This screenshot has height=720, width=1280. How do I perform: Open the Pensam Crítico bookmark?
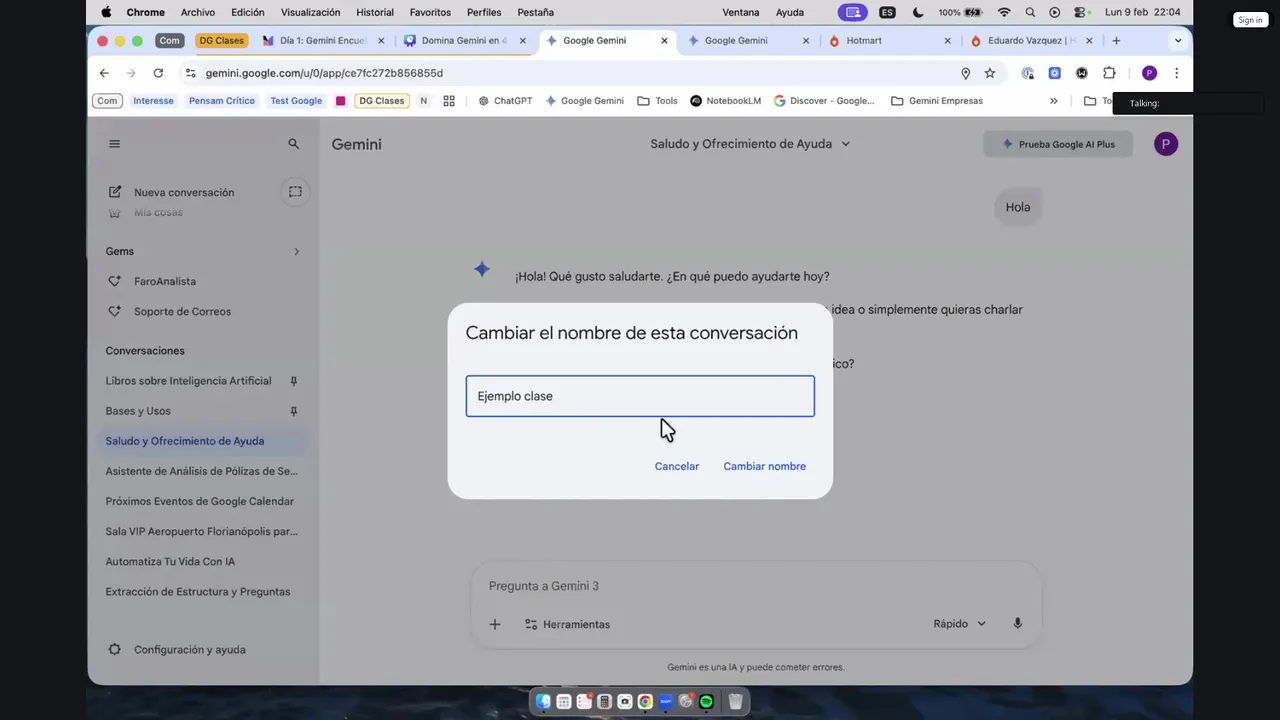(222, 101)
